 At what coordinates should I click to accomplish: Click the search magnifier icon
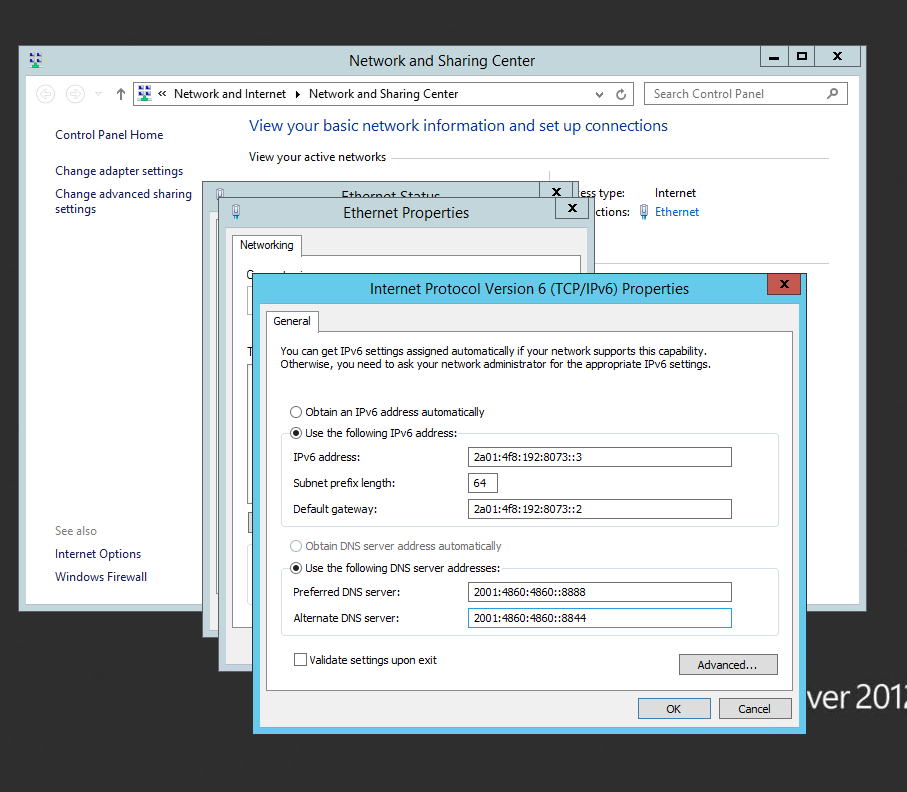coord(832,94)
